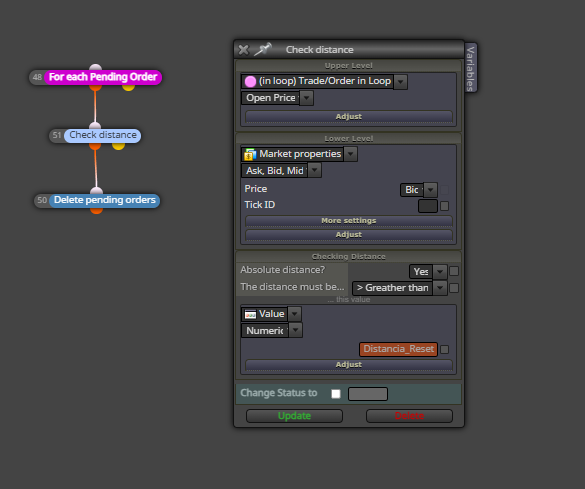This screenshot has width=585, height=489.
Task: Click yellow output connector of Check distance node
Action: tap(118, 146)
